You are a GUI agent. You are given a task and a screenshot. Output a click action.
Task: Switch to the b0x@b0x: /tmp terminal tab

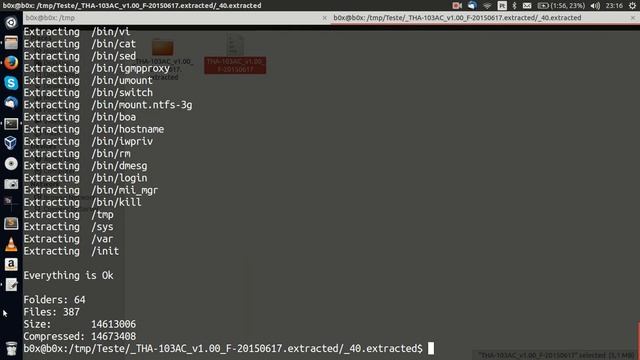click(176, 18)
